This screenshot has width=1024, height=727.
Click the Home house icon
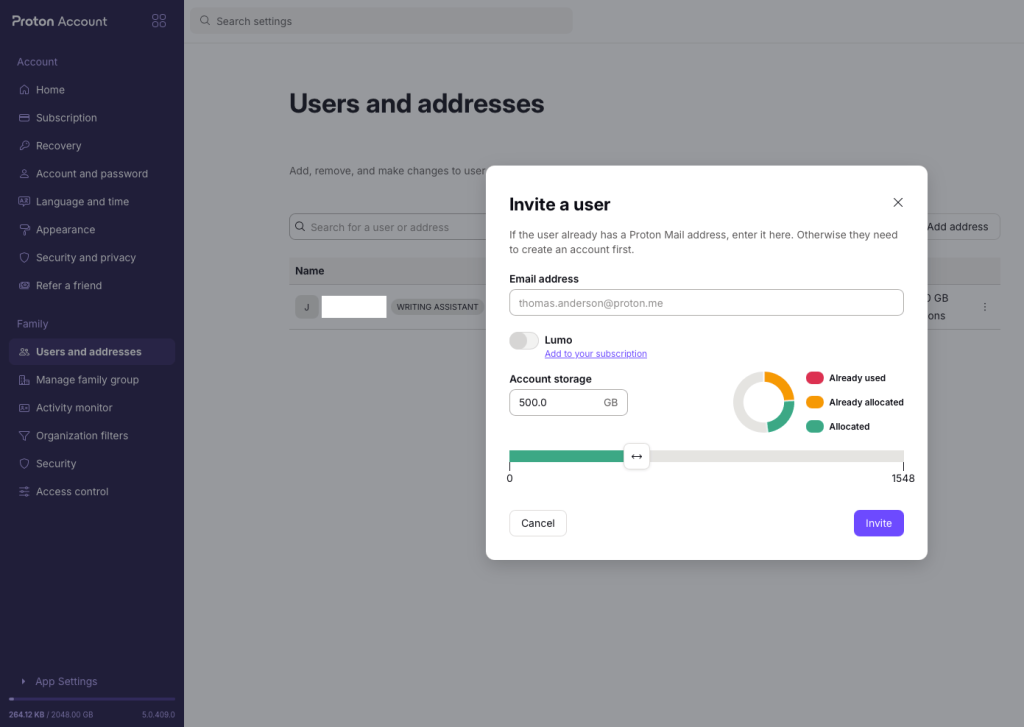tap(24, 89)
